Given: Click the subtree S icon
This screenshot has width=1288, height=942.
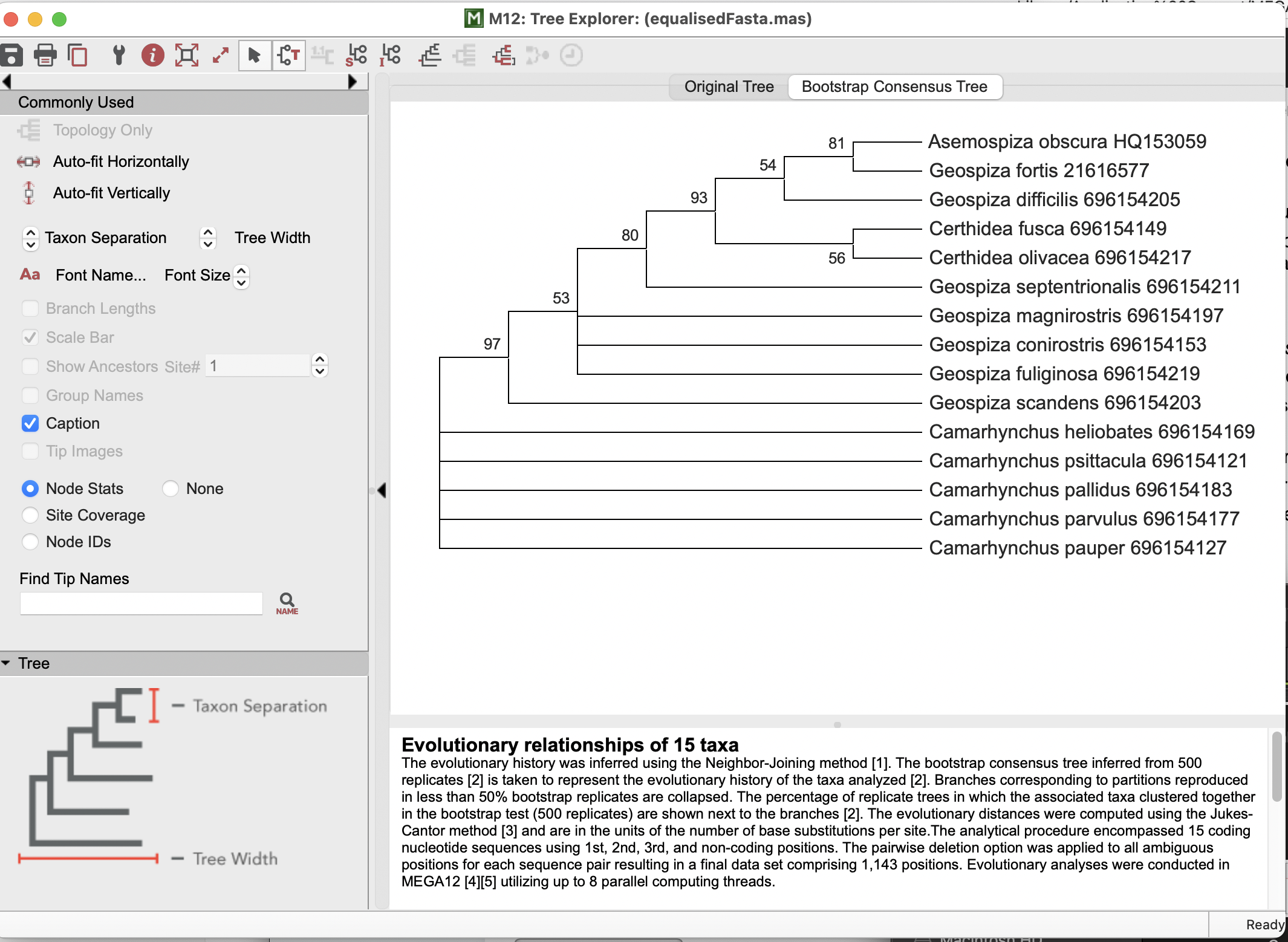Looking at the screenshot, I should [356, 55].
